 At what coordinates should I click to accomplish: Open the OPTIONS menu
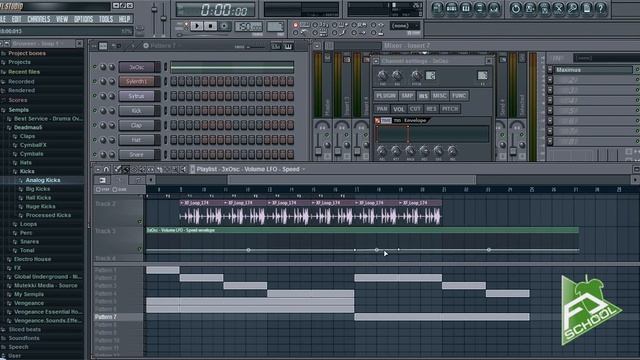click(83, 19)
